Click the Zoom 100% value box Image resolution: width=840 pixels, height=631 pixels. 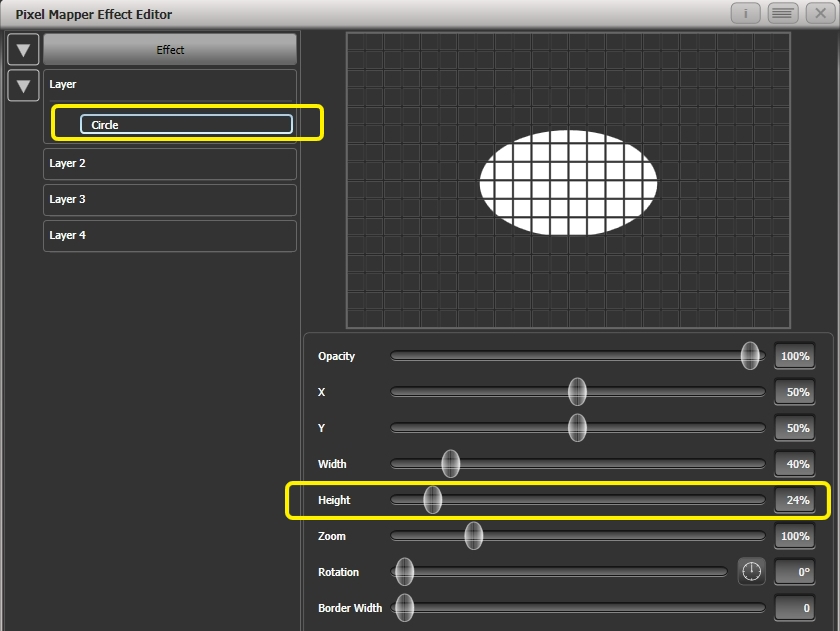click(x=793, y=536)
